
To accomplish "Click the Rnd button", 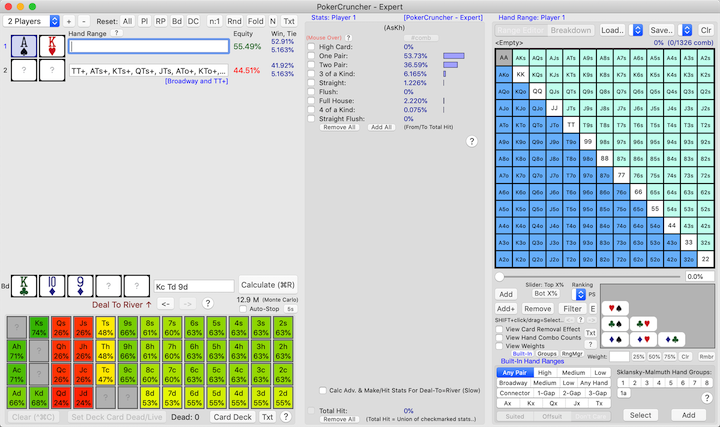I will [234, 21].
